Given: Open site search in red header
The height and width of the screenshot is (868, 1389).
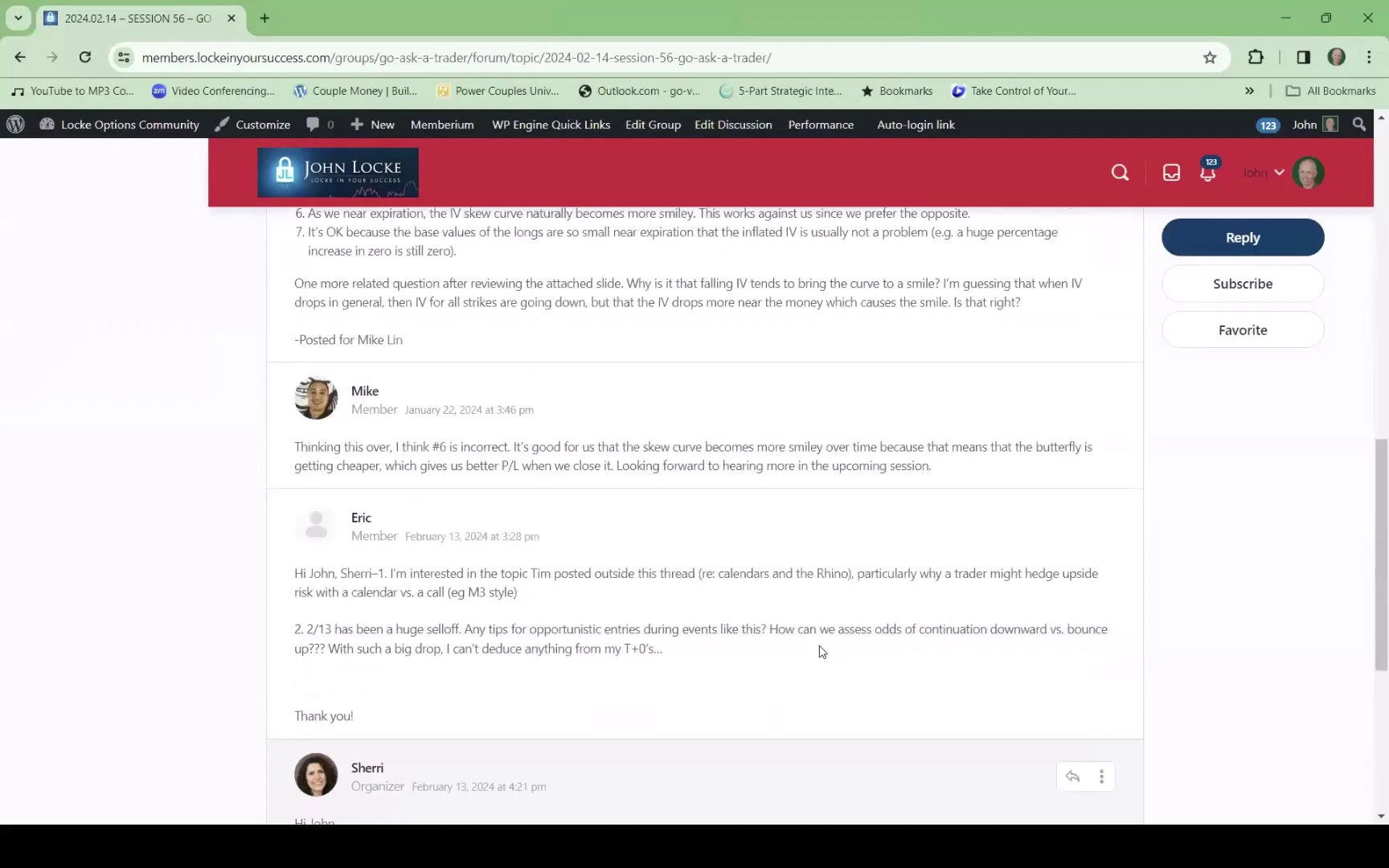Looking at the screenshot, I should click(1120, 173).
